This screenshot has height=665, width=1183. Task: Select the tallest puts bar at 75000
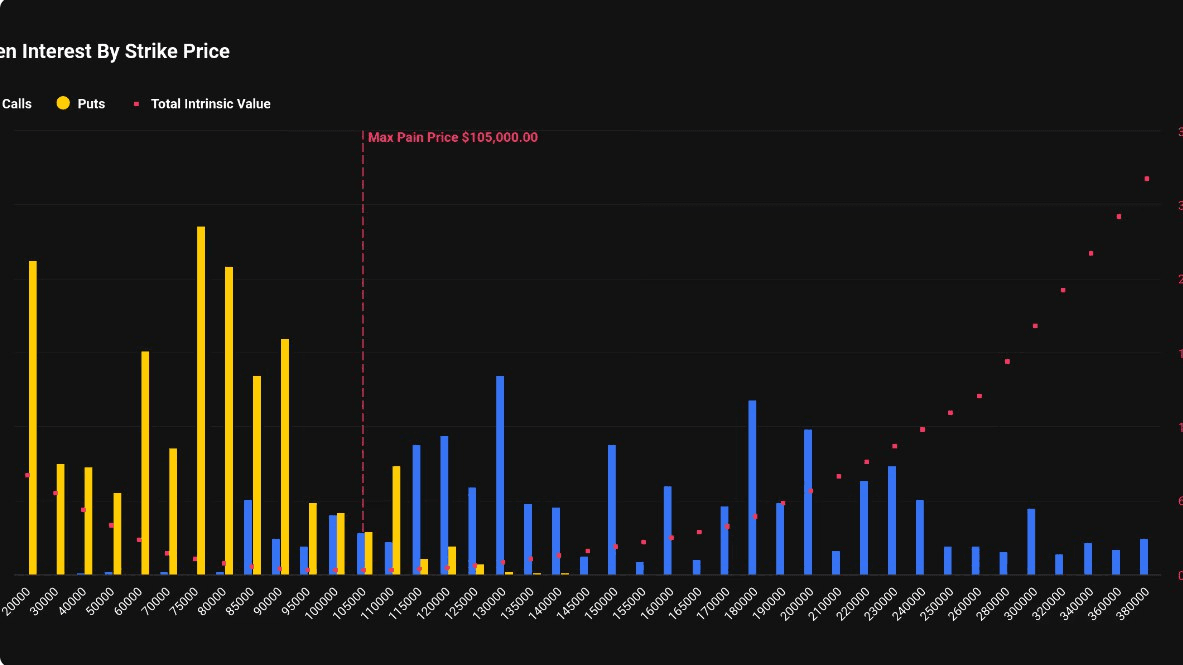201,400
